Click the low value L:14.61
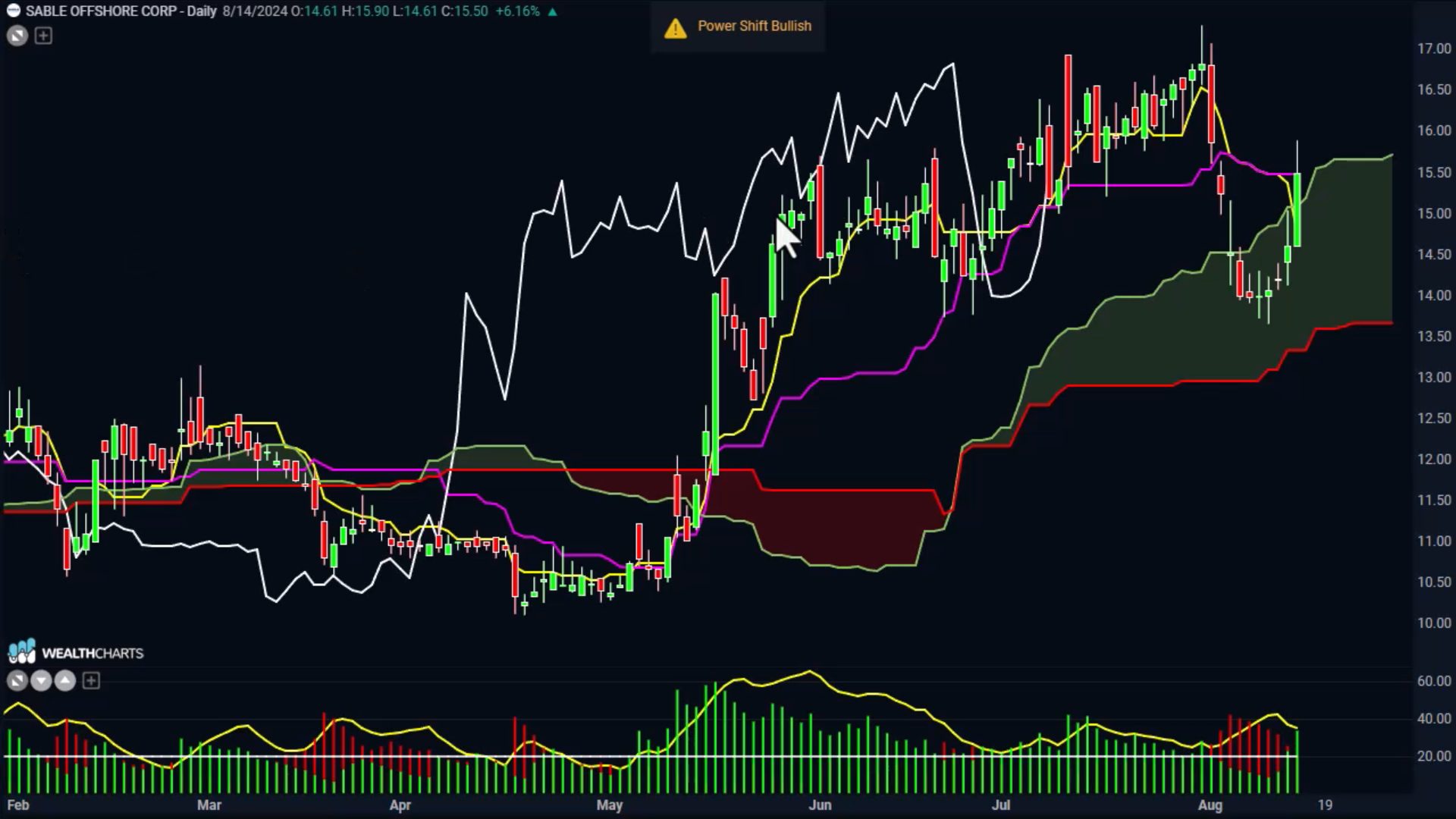1456x819 pixels. click(415, 11)
